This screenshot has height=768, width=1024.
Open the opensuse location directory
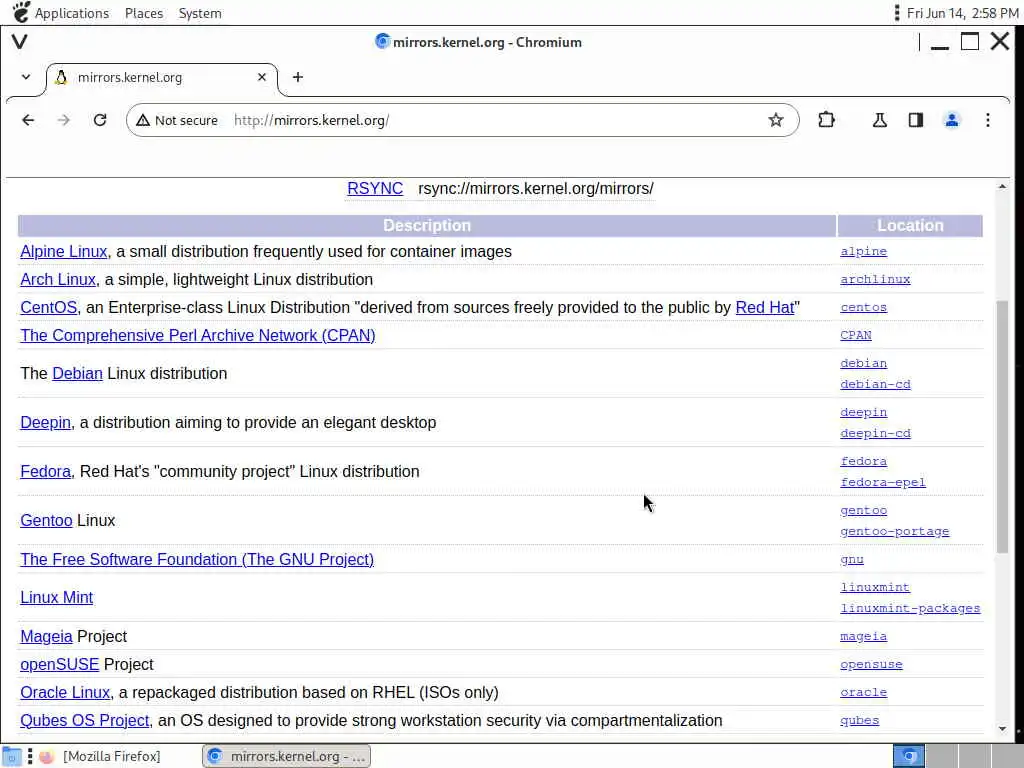point(871,665)
